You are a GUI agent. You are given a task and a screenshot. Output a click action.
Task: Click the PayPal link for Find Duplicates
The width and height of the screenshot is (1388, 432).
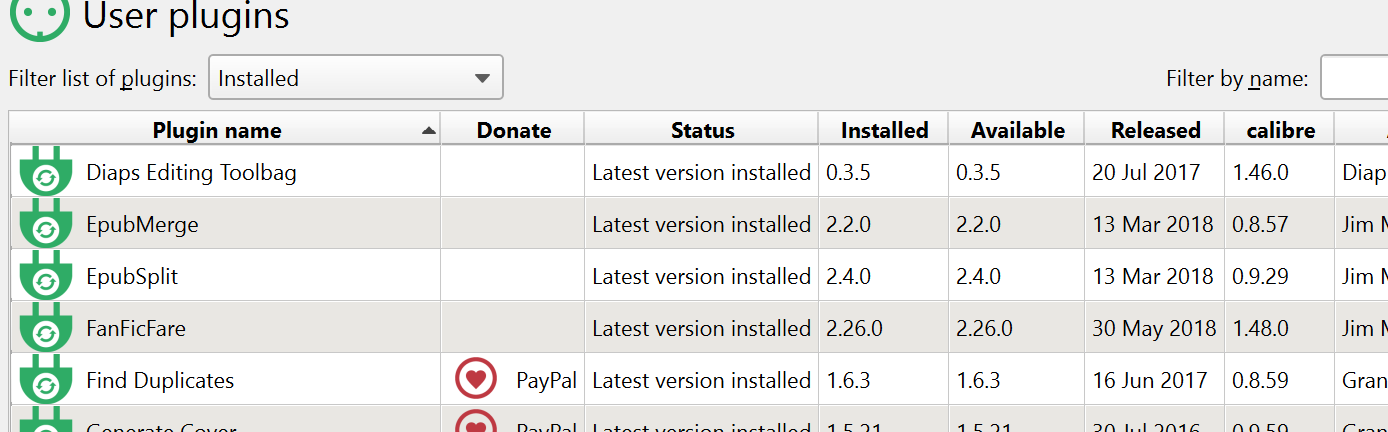[546, 380]
